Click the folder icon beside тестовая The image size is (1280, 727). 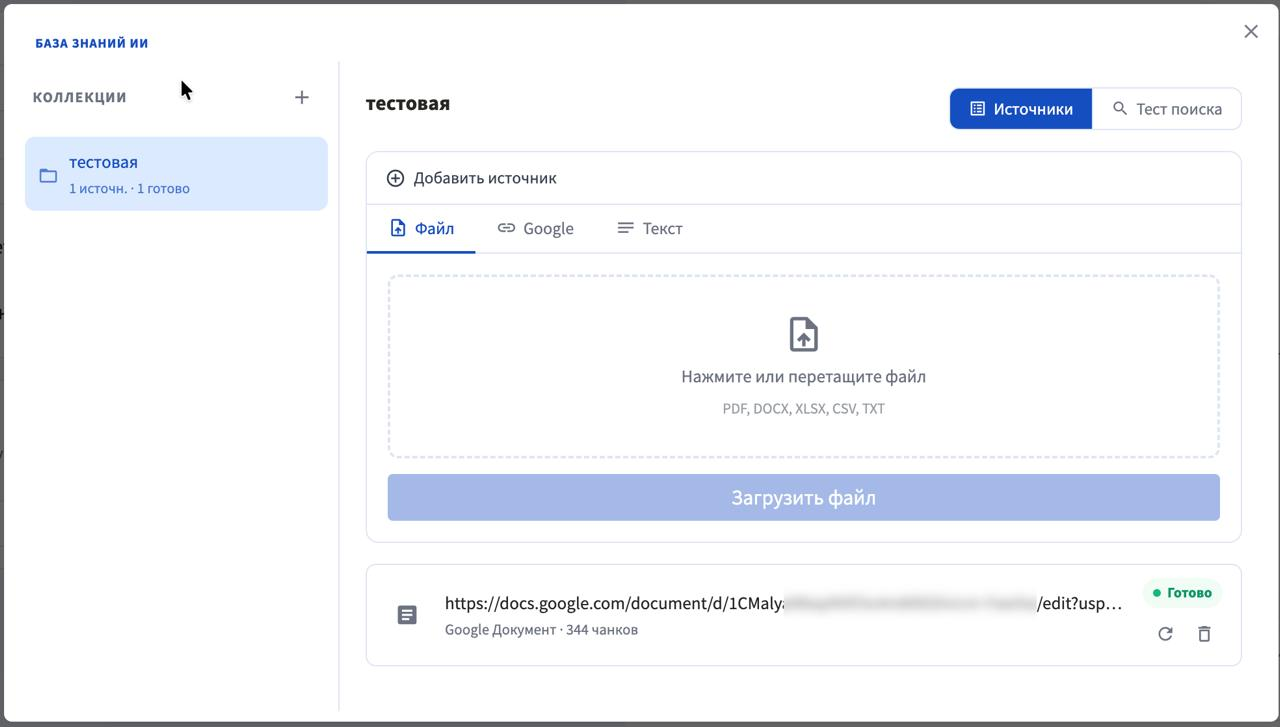[48, 175]
